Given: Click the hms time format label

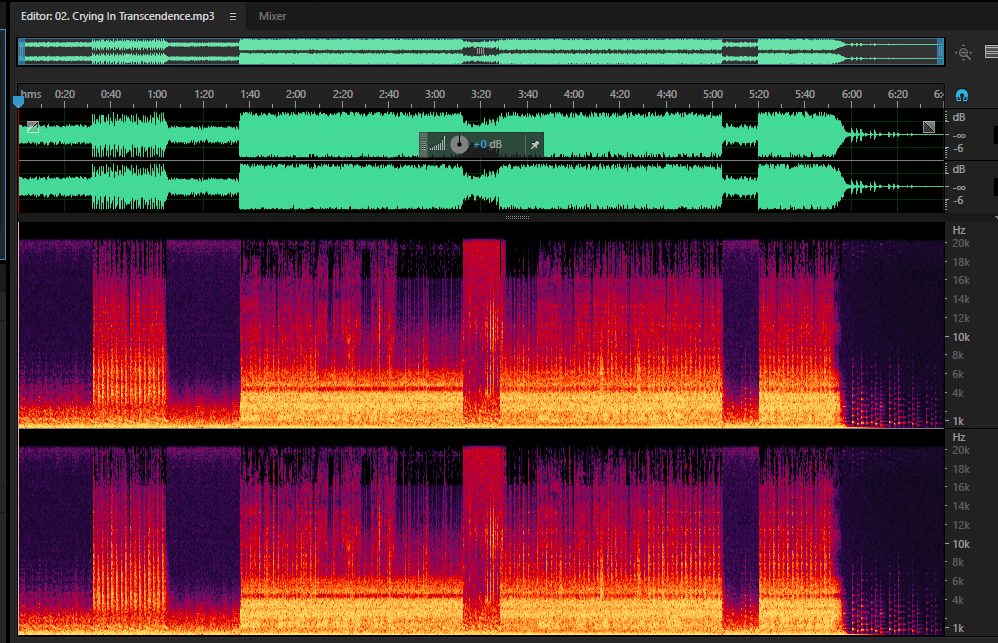Looking at the screenshot, I should click(x=31, y=94).
